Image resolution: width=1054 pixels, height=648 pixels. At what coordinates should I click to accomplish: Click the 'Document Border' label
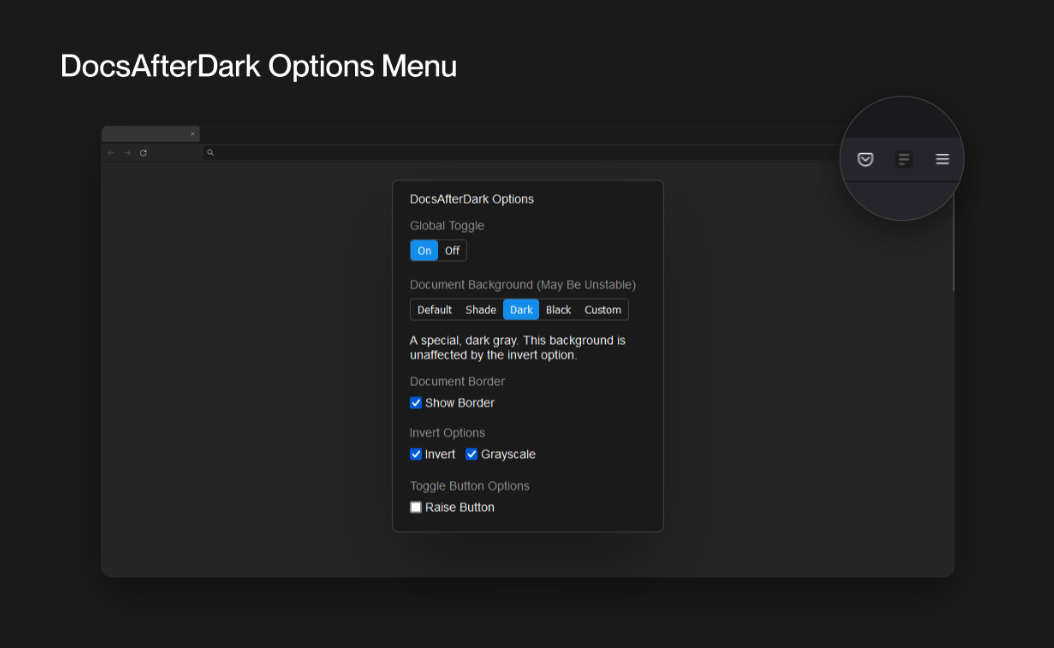click(457, 381)
